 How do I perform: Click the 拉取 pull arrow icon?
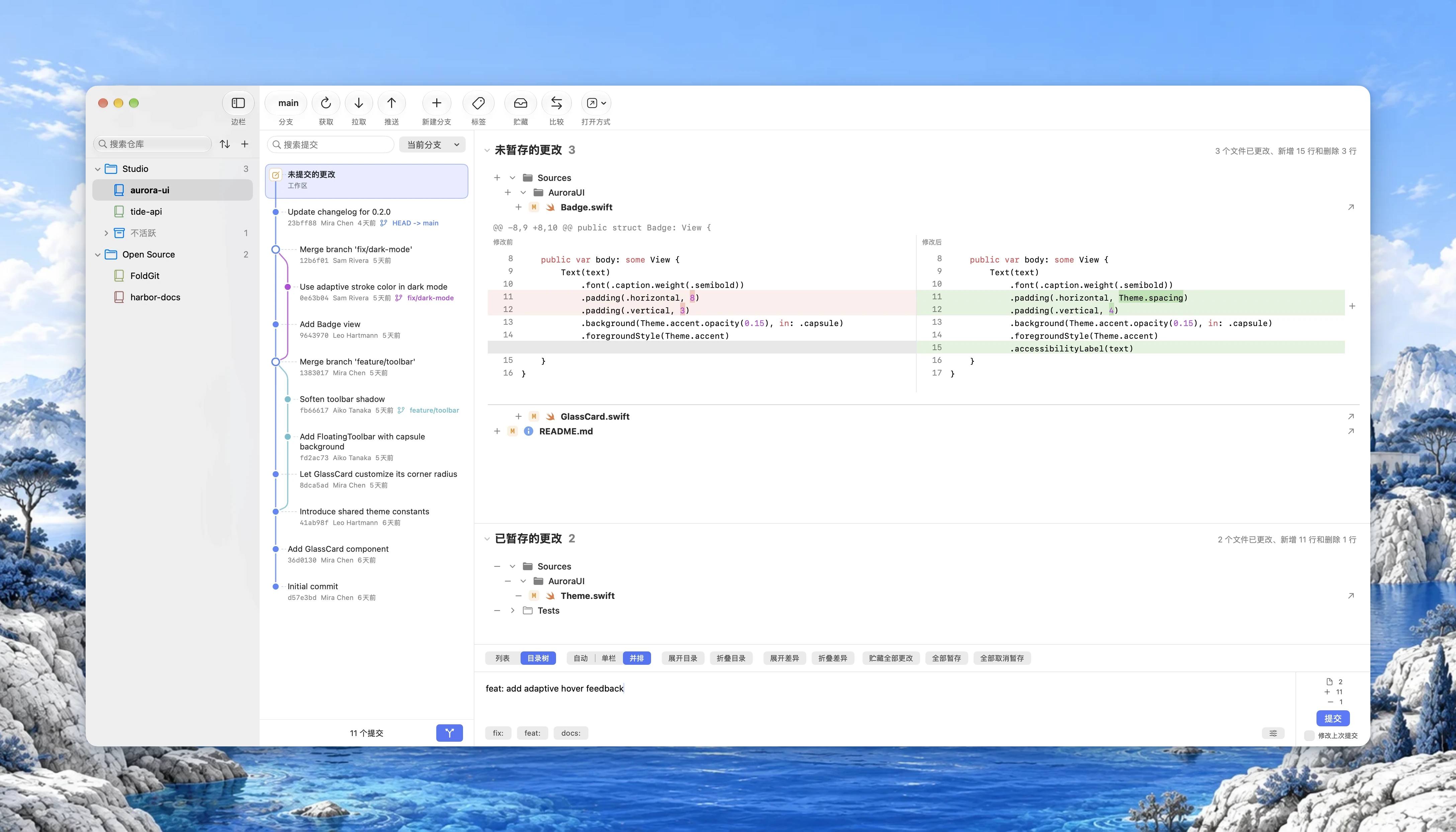358,103
